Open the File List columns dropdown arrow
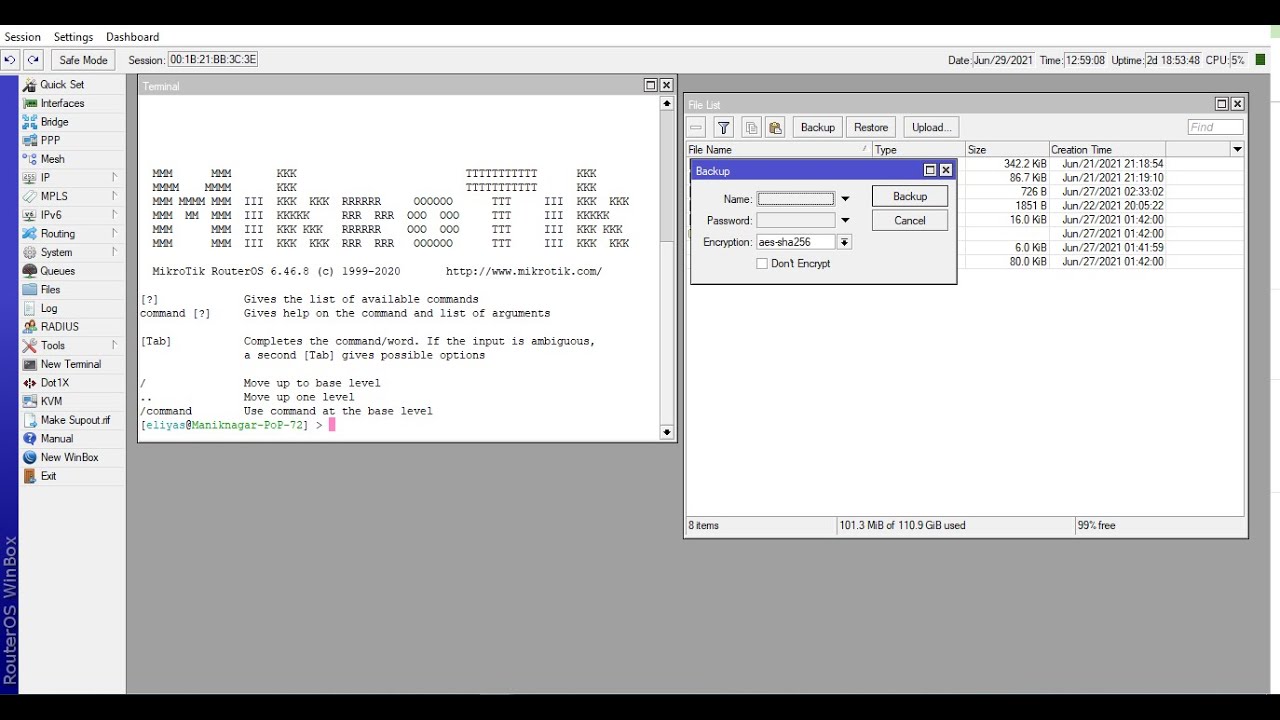1280x720 pixels. pos(1237,149)
